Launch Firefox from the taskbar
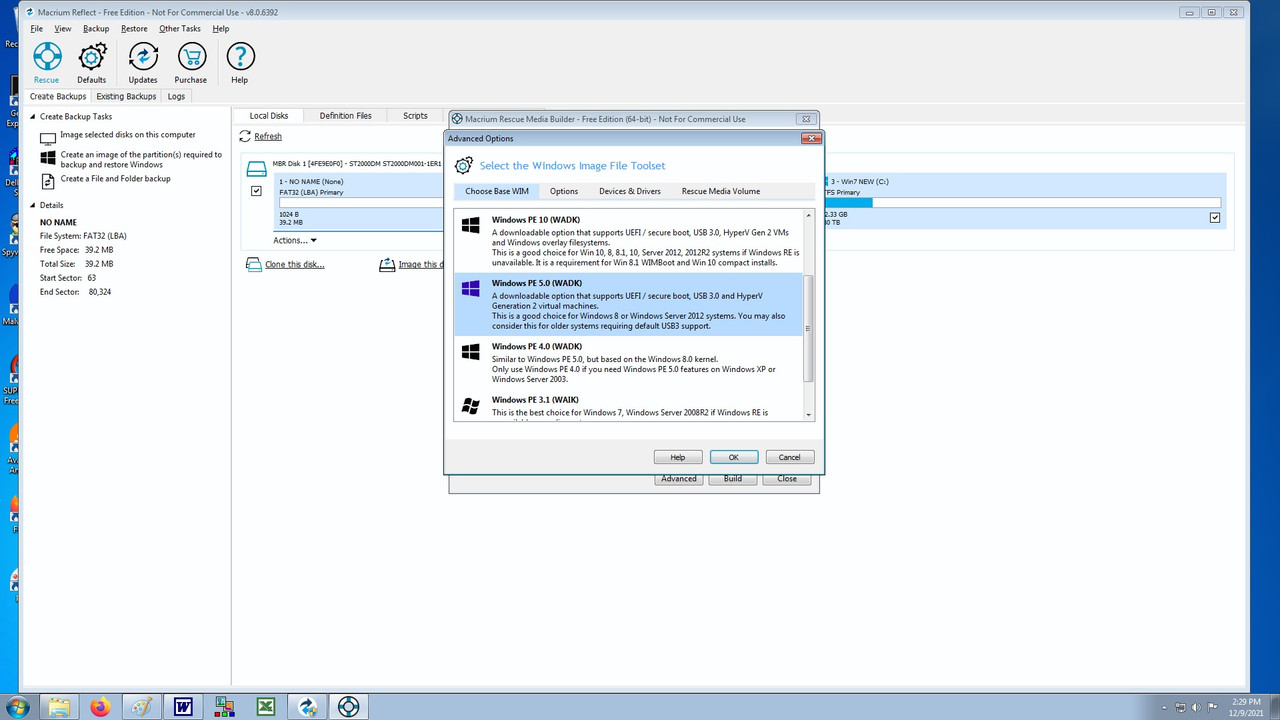1280x720 pixels. point(100,707)
